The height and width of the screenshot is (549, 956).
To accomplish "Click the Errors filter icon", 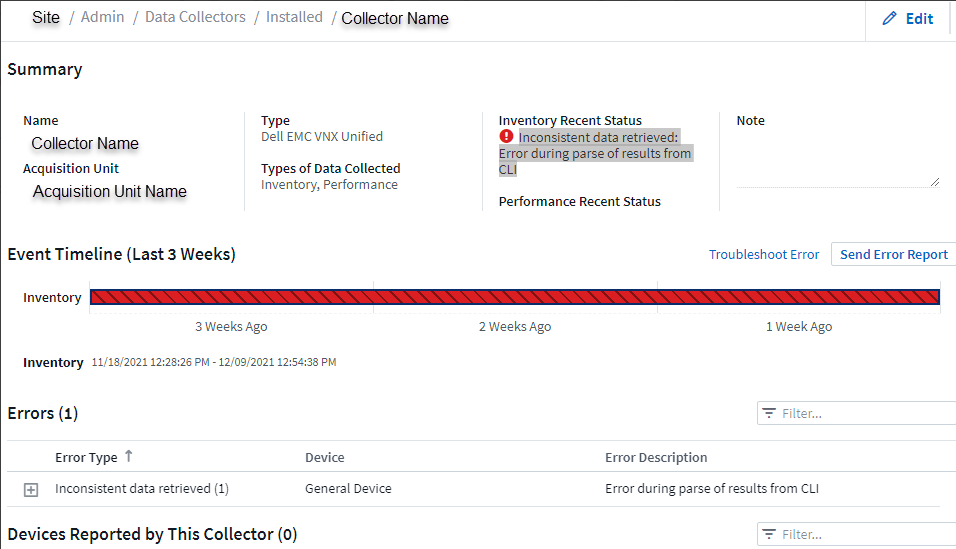I will (x=769, y=413).
